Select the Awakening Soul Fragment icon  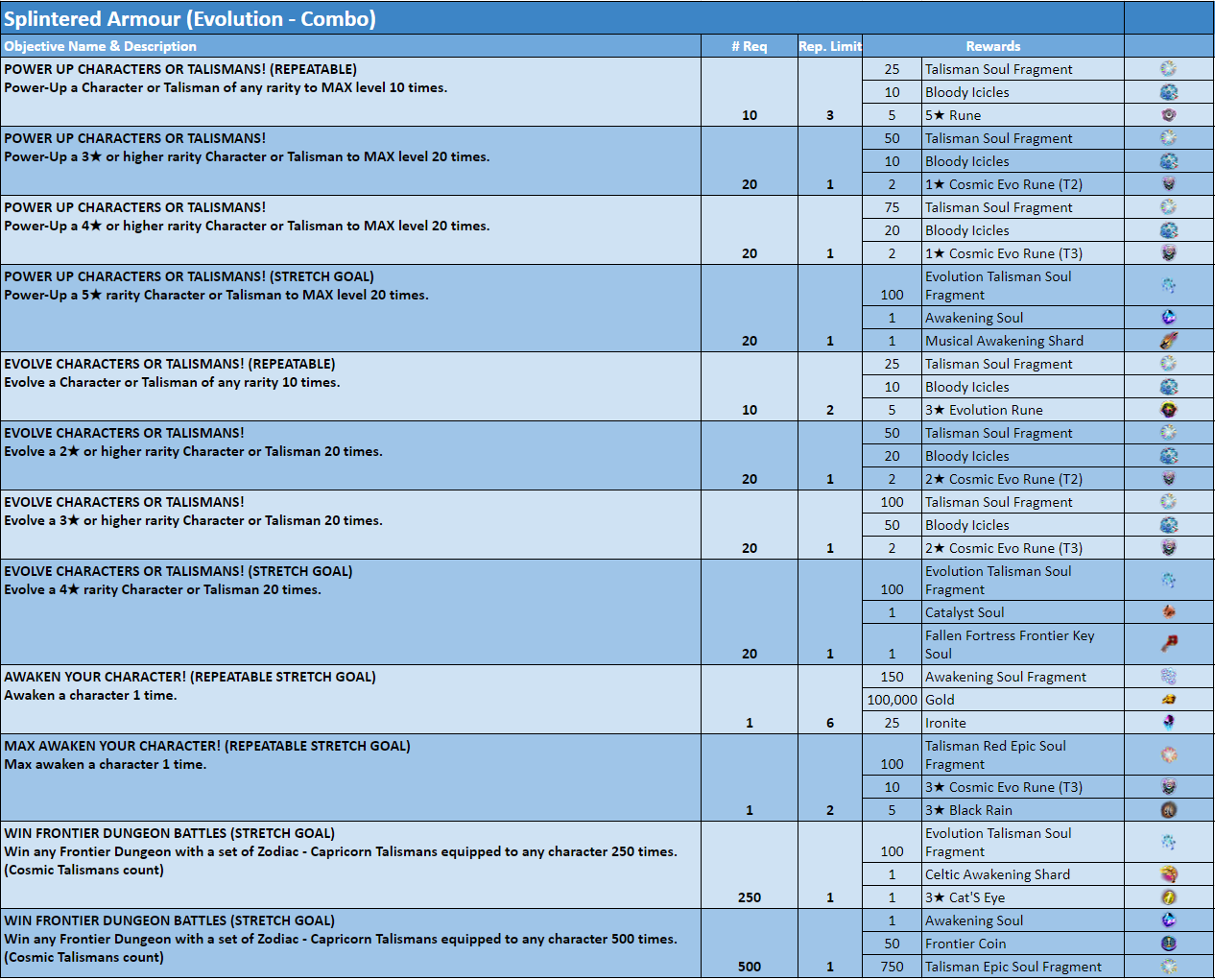(x=1168, y=677)
